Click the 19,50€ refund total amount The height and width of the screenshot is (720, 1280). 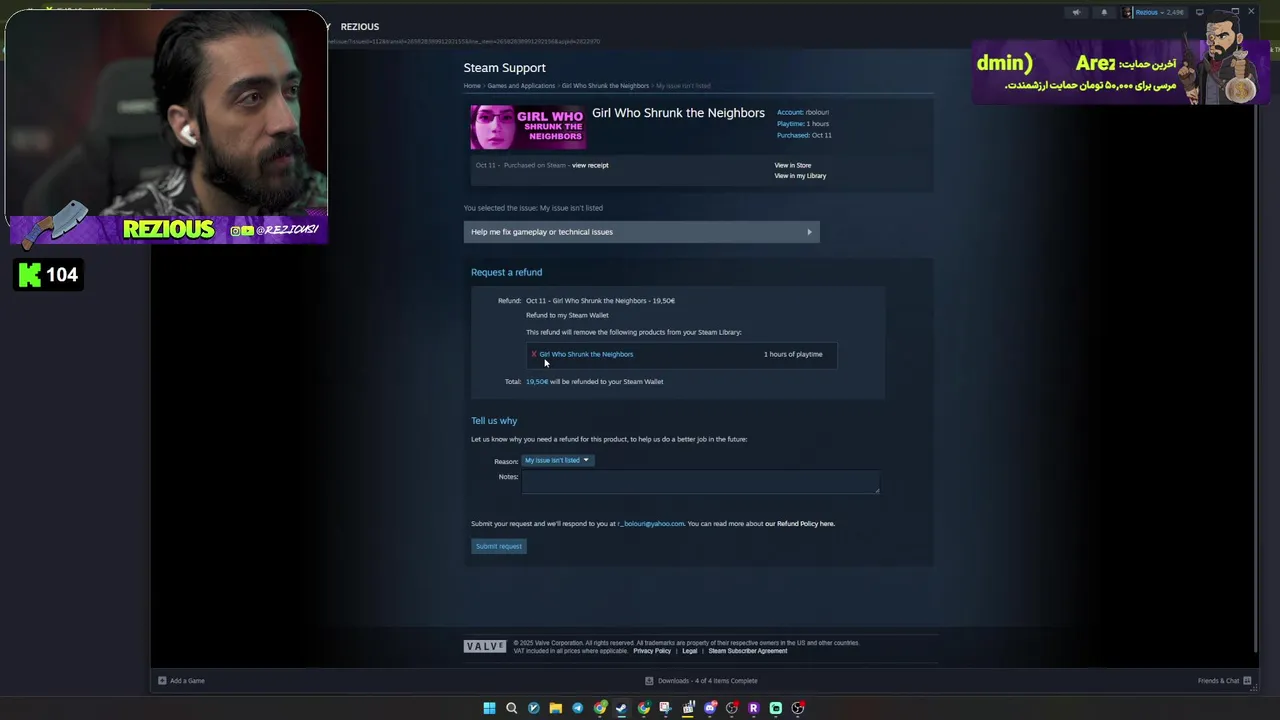click(x=537, y=381)
